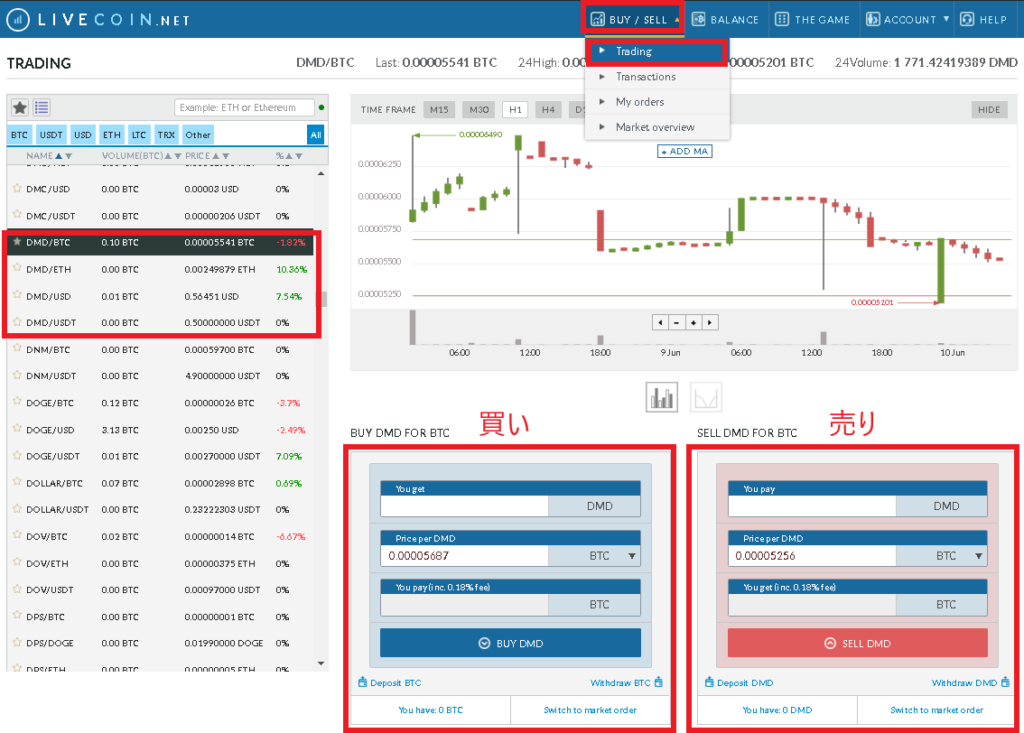Click the chart scroll-right arrow
Viewport: 1024px width, 733px height.
tap(710, 322)
